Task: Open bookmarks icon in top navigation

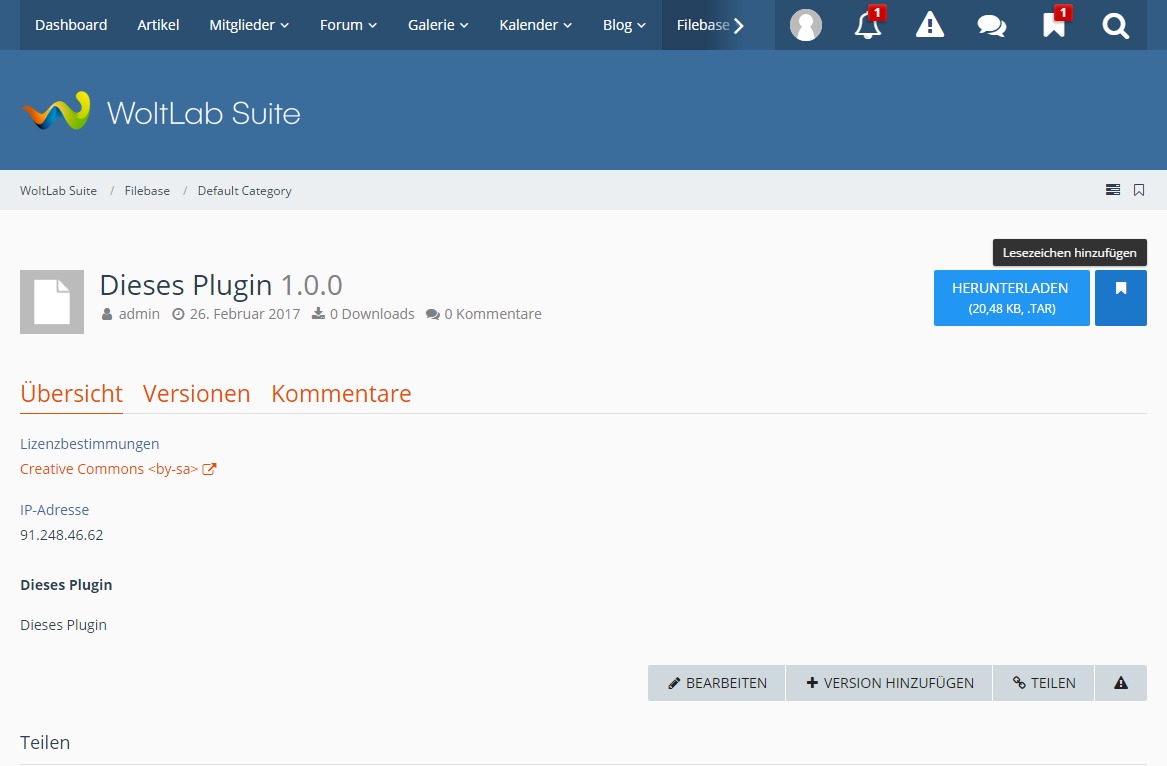Action: 1054,25
